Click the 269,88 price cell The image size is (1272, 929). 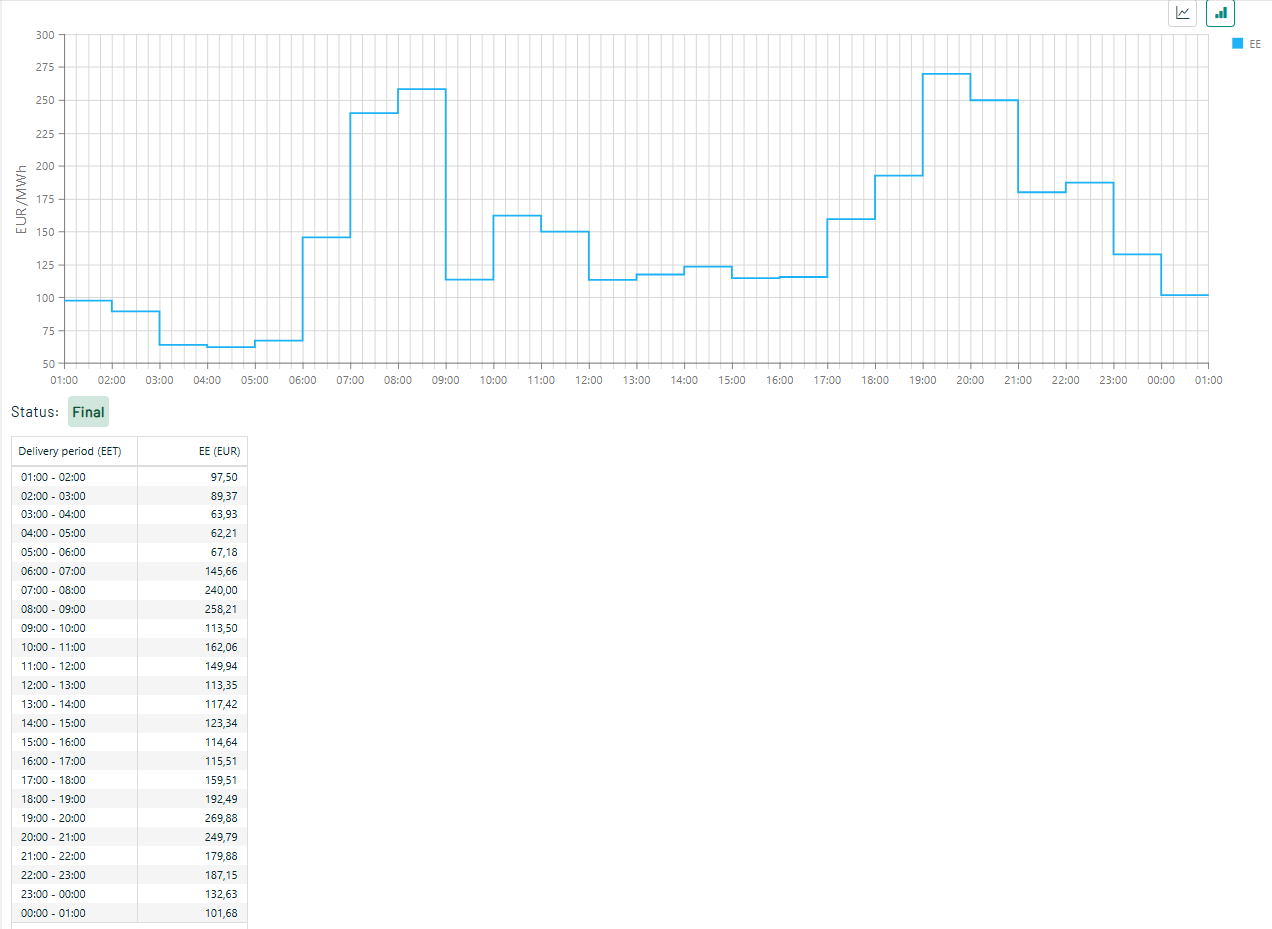(223, 818)
